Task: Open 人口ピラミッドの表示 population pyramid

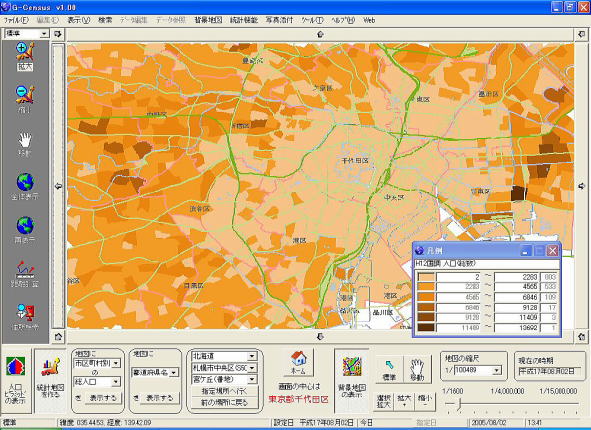Action: [x=15, y=380]
